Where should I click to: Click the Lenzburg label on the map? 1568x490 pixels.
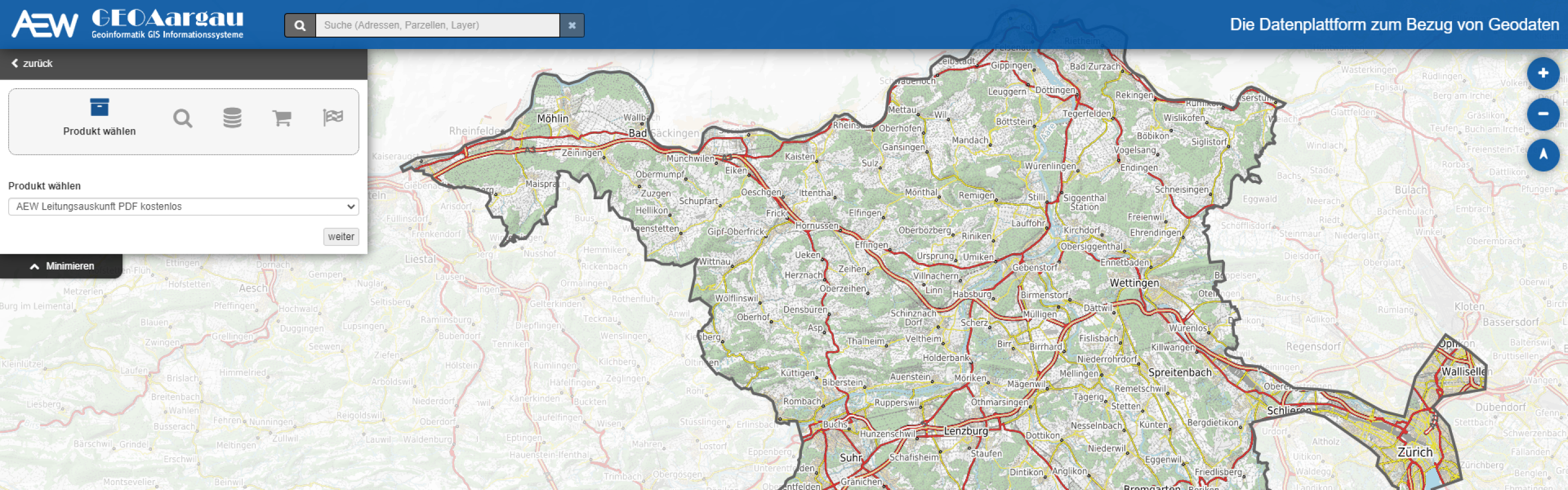coord(965,431)
